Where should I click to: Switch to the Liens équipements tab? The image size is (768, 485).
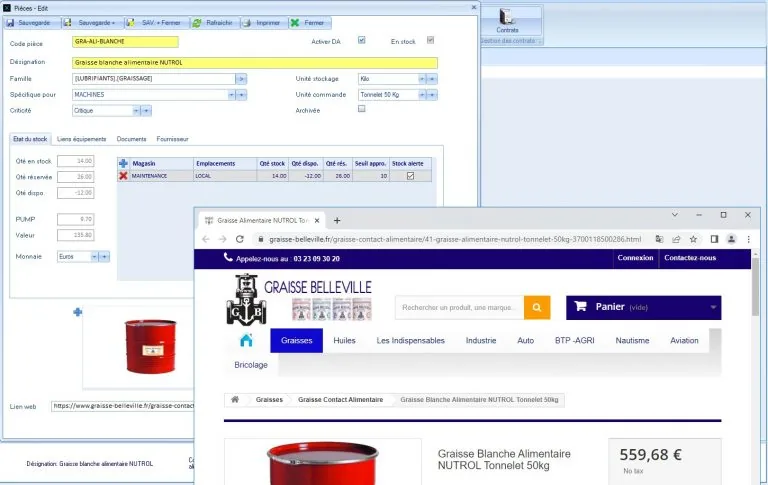pyautogui.click(x=81, y=139)
